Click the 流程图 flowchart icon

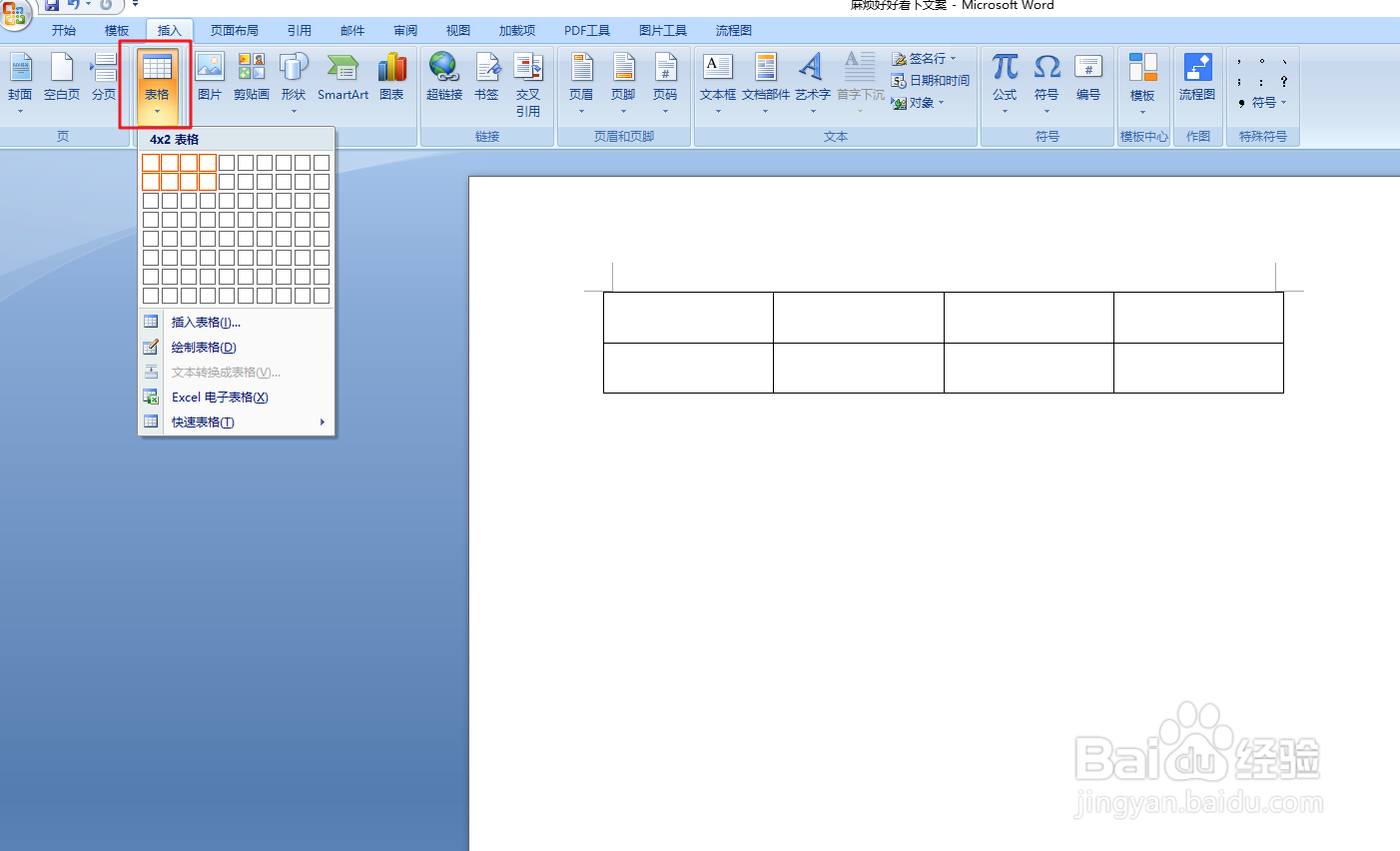[x=1197, y=67]
